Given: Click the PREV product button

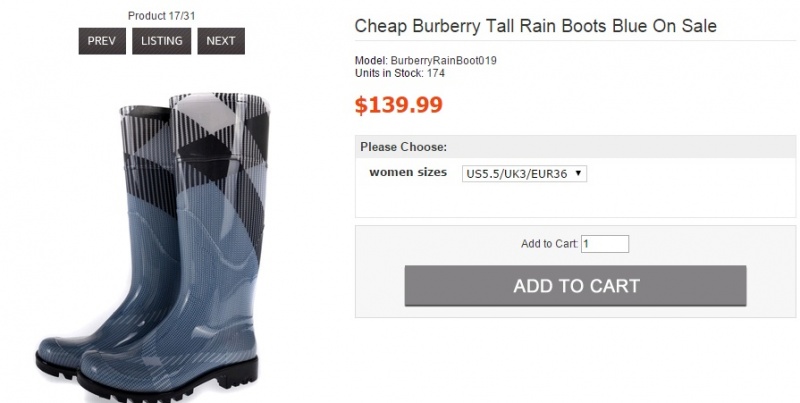Looking at the screenshot, I should tap(102, 41).
